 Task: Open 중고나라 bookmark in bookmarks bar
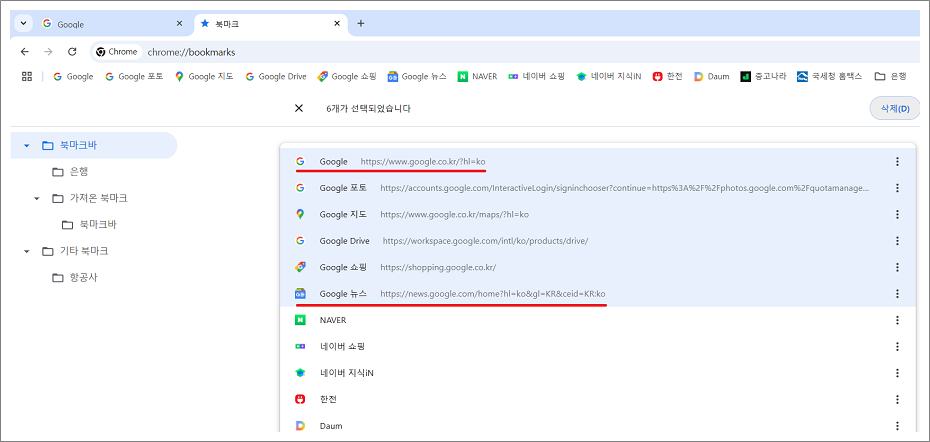(763, 77)
